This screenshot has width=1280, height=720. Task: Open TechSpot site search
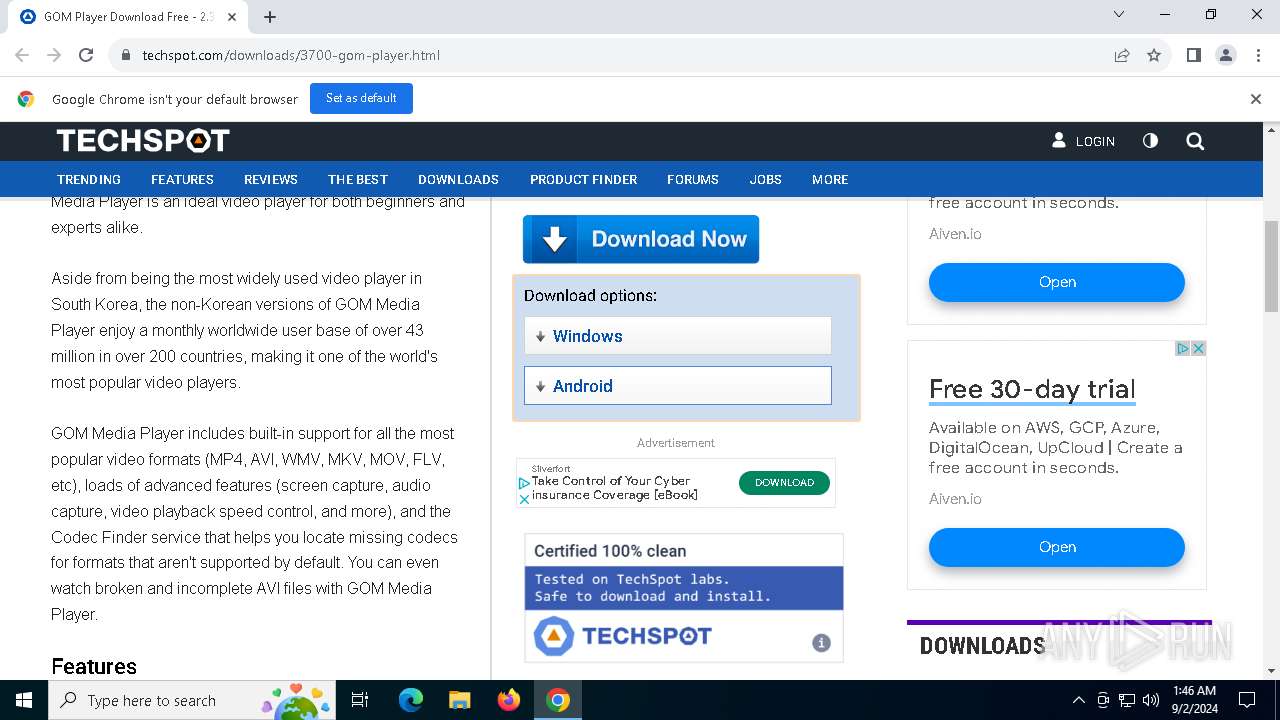click(1195, 141)
